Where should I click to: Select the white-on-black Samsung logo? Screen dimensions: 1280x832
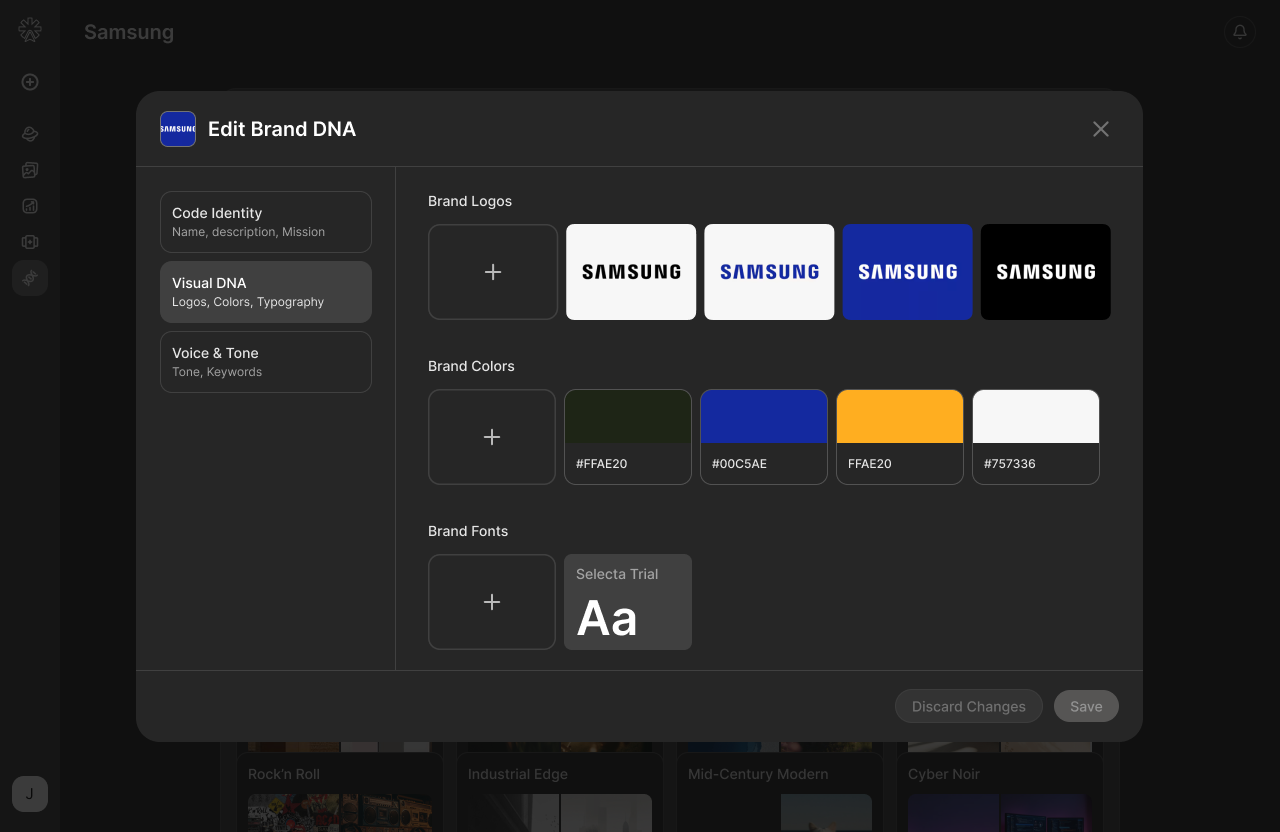tap(1045, 272)
